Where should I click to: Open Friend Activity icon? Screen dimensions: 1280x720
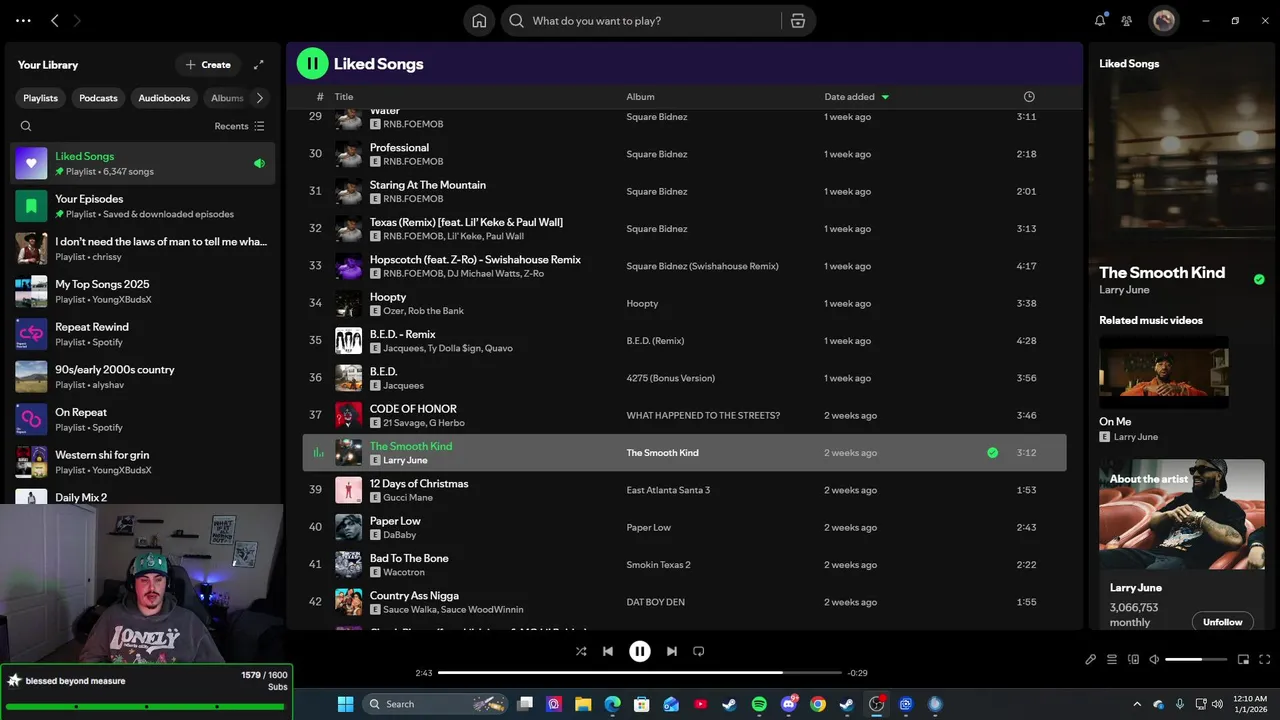pos(1127,20)
